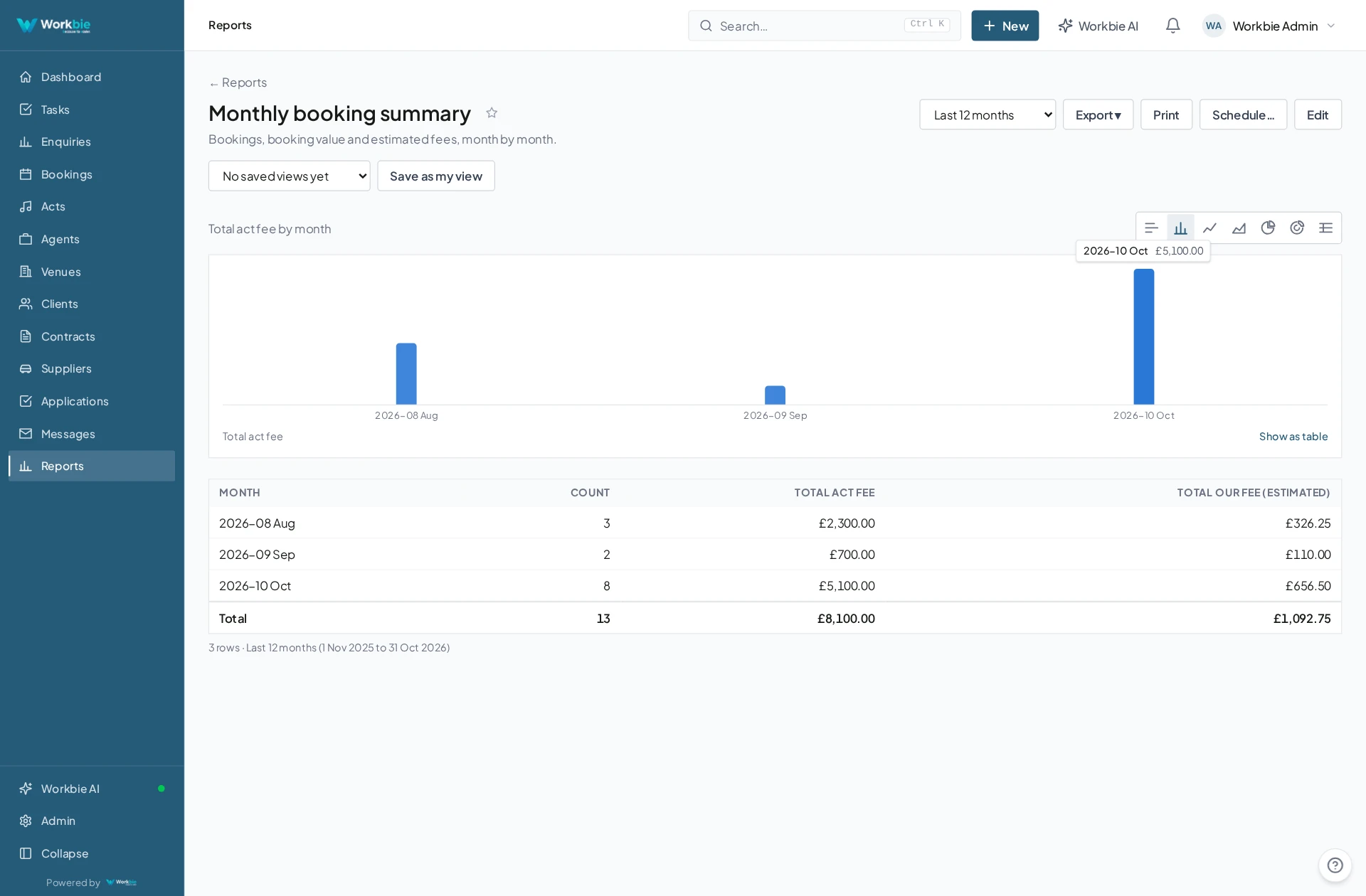Go to Tasks in sidebar
Screen dimensions: 1366x896
92,110
